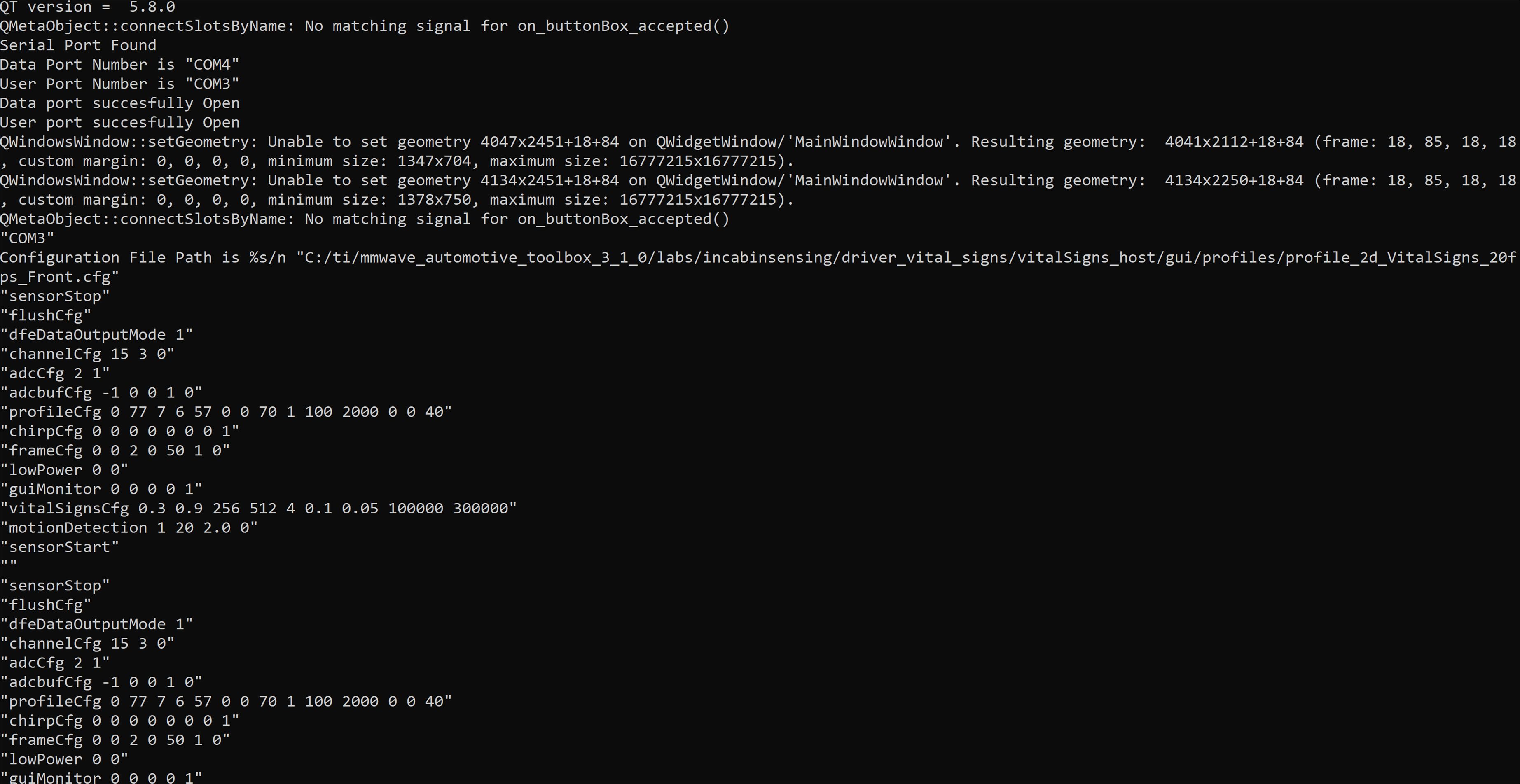Click the "vitalSignsCfg 0.3 0.9 256 512" line

[x=258, y=509]
